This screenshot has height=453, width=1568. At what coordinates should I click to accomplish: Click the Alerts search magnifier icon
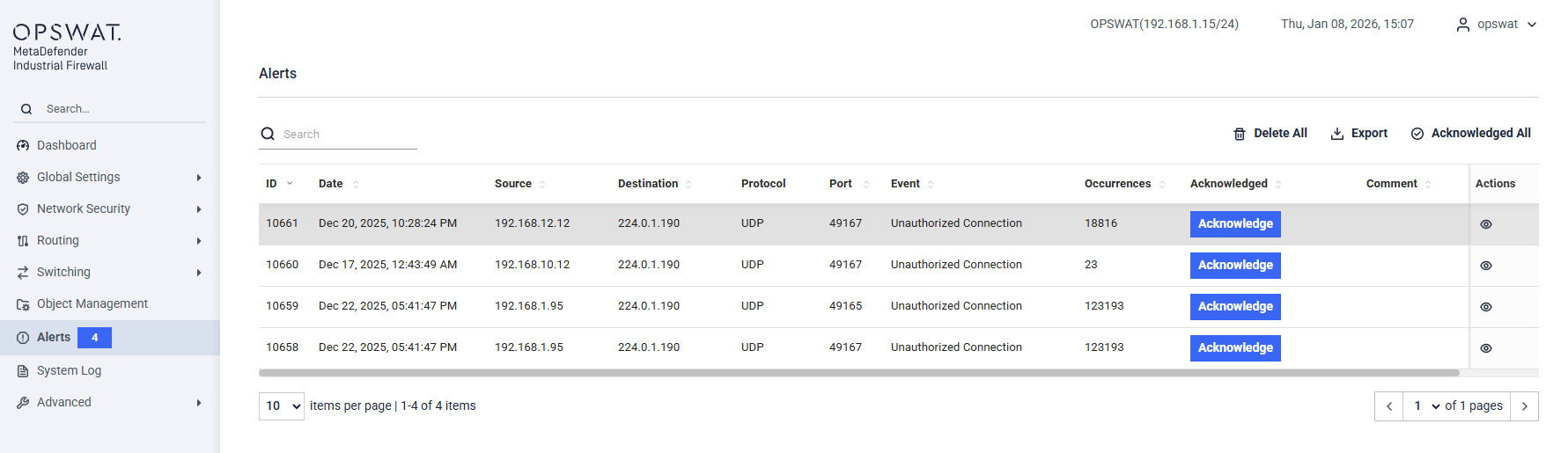268,134
